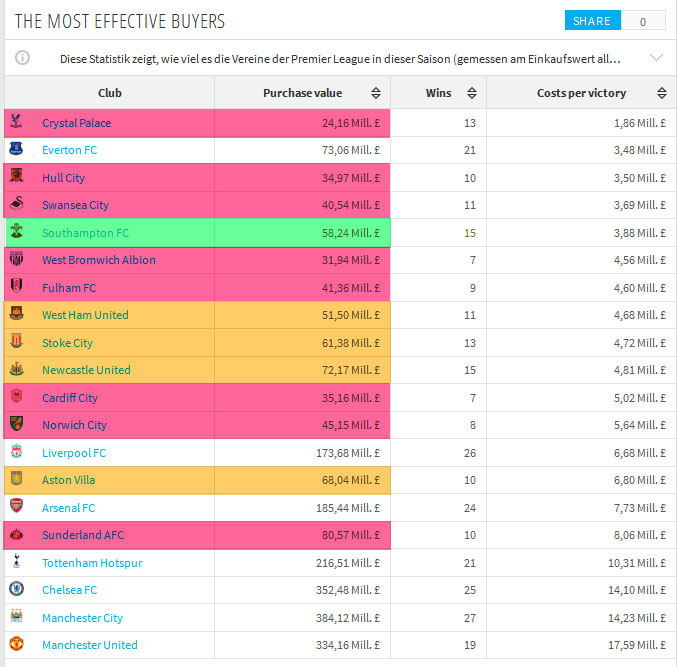Open the Arsenal FC club link
The height and width of the screenshot is (667, 677).
coord(69,508)
